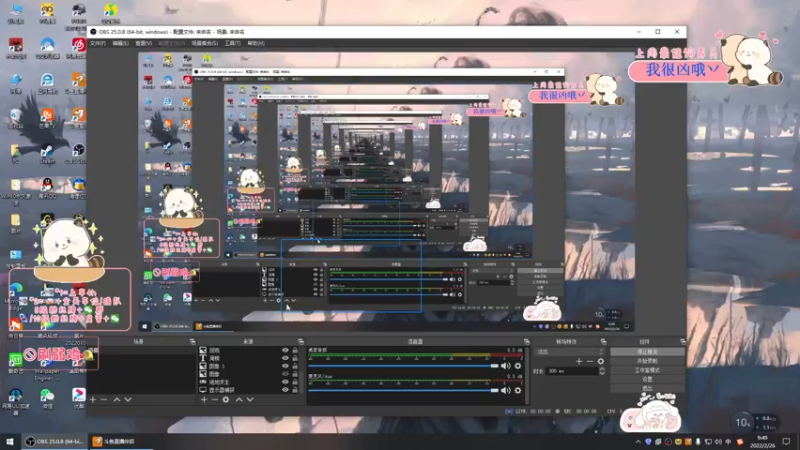Screen dimensions: 800x450
Task: Click the 开始录制 start recording button
Action: [x=647, y=361]
